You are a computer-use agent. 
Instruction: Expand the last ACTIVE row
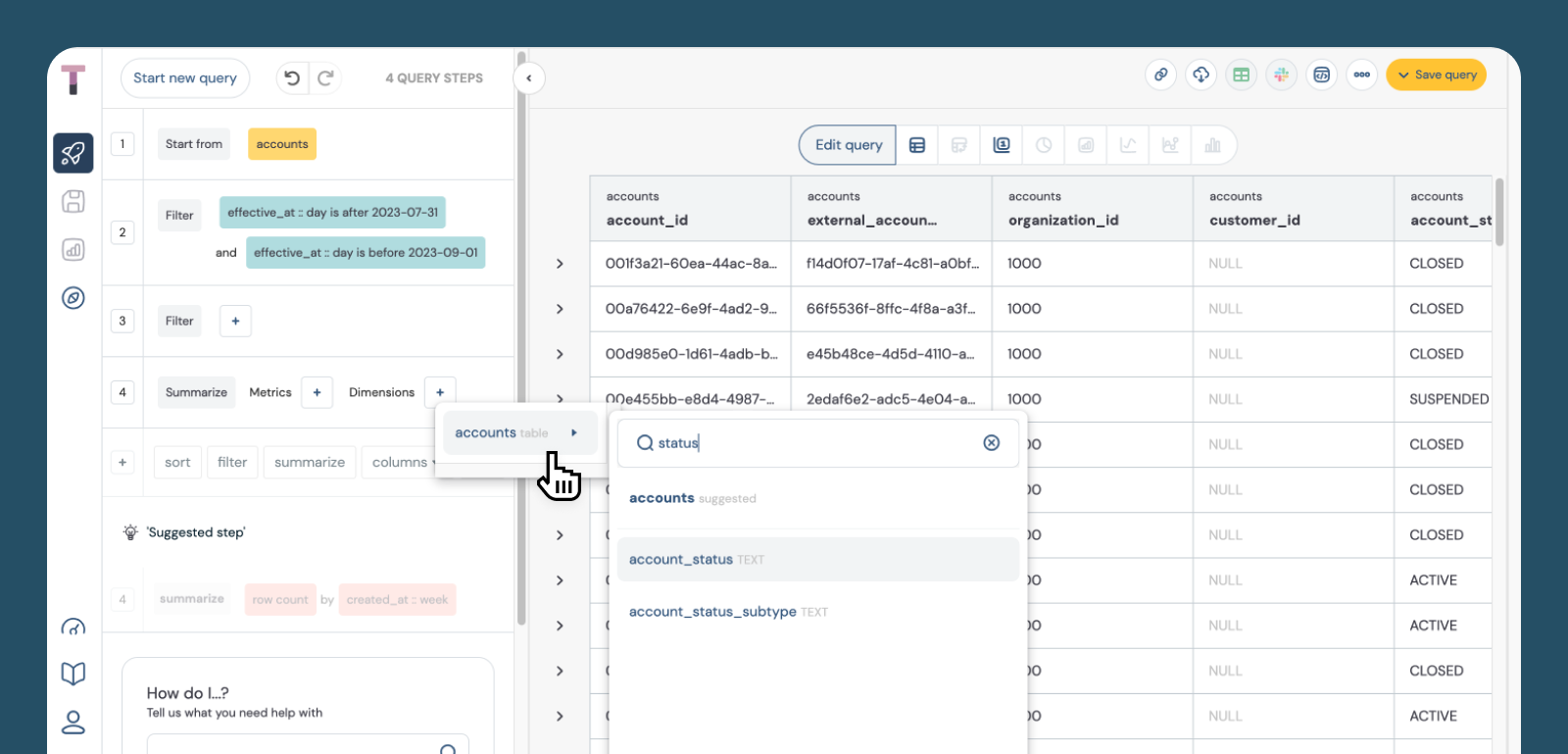tap(560, 716)
